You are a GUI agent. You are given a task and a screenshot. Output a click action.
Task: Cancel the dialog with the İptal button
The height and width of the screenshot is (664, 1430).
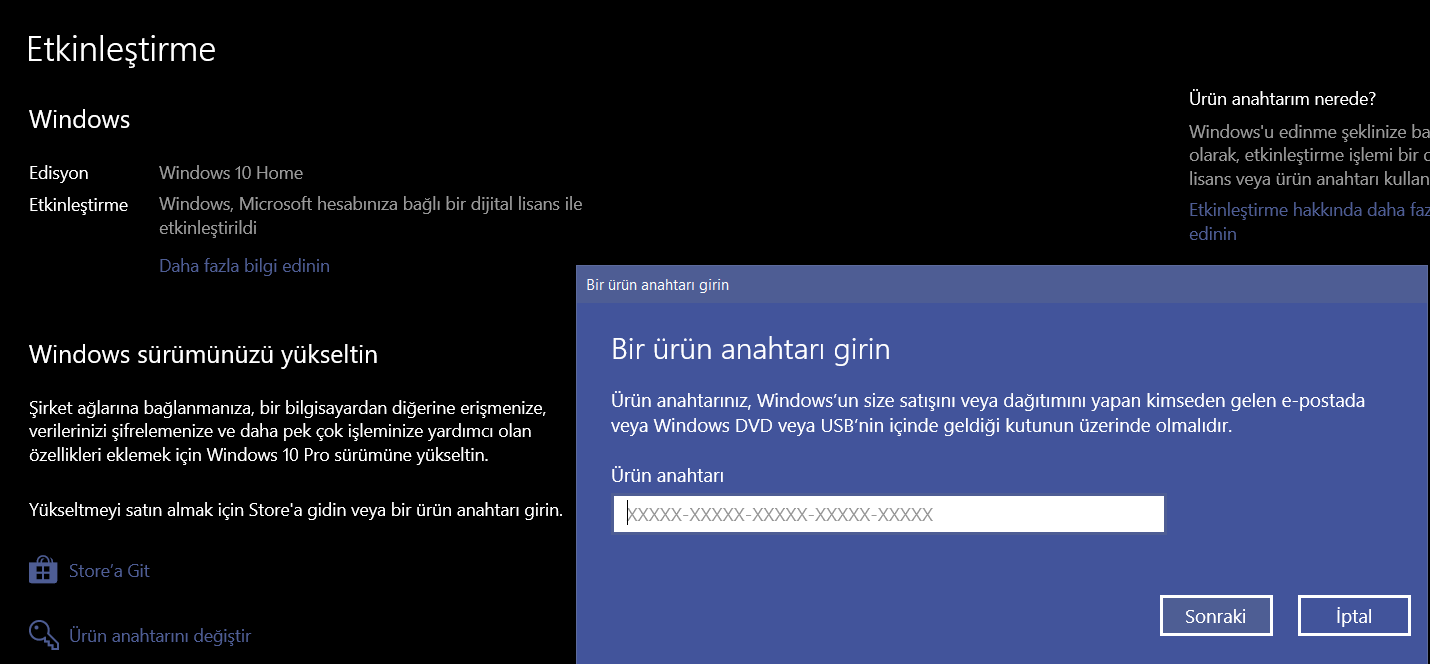click(1354, 616)
